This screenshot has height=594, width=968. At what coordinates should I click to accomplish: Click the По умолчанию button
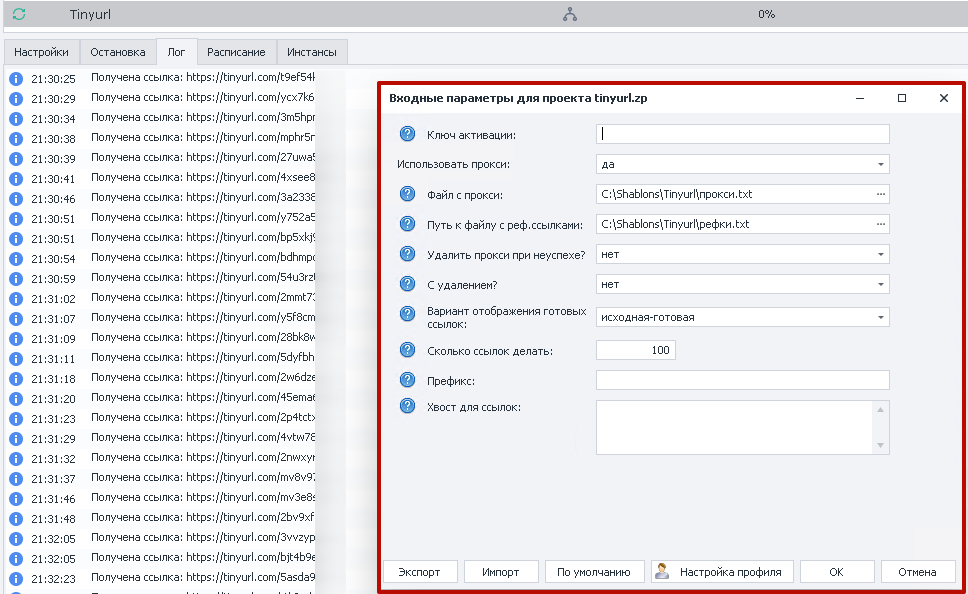point(594,572)
